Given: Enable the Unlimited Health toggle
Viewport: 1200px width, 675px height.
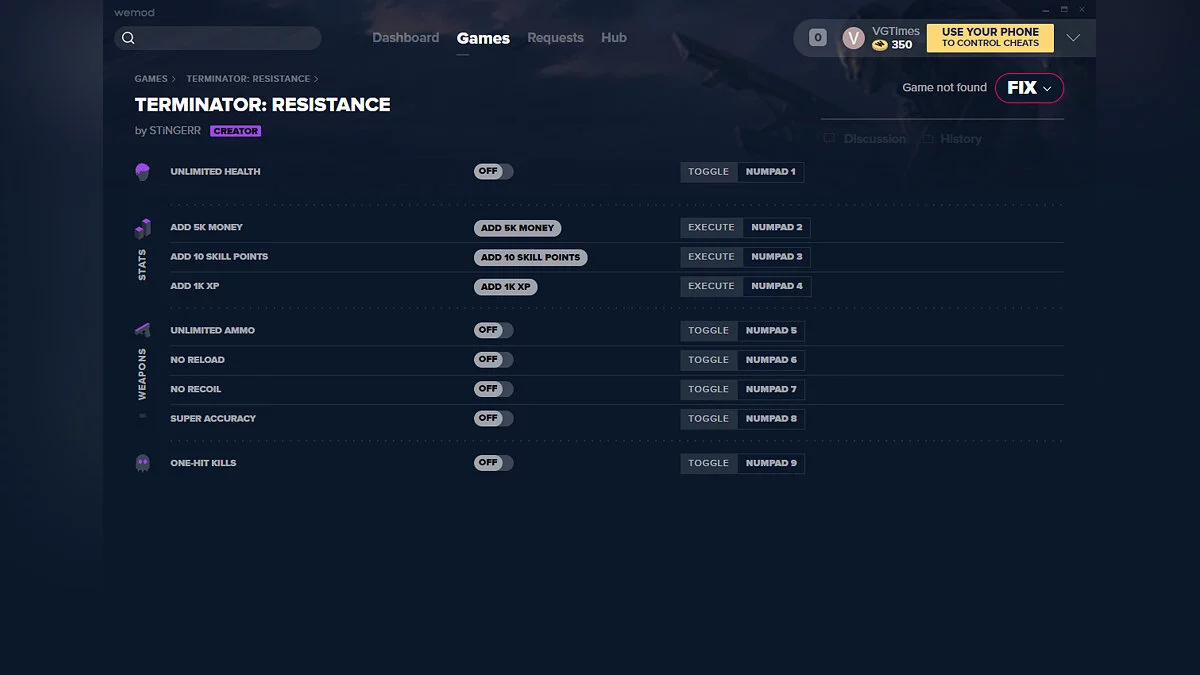Looking at the screenshot, I should pyautogui.click(x=493, y=172).
